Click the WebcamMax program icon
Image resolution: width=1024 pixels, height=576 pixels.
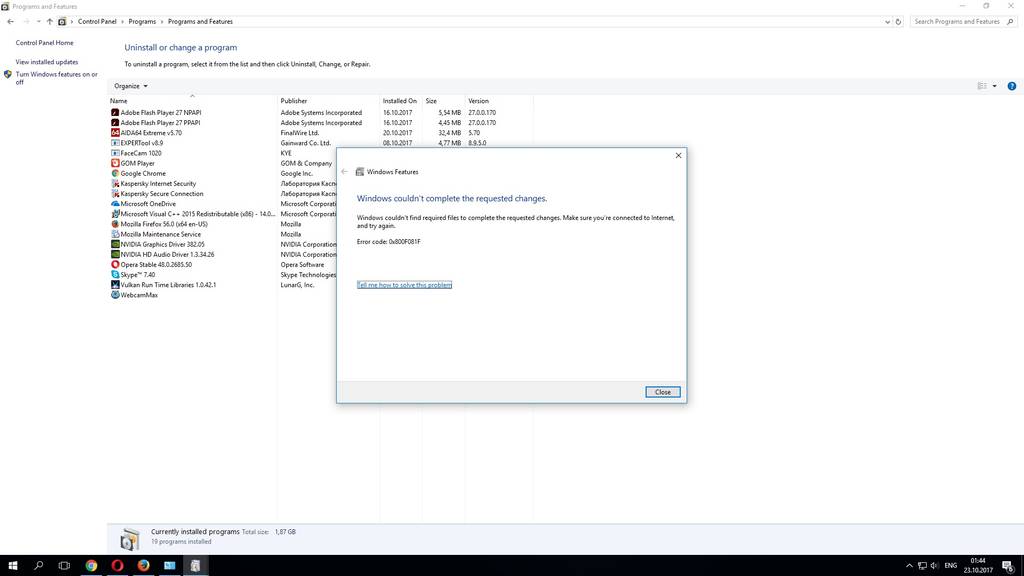tap(115, 295)
